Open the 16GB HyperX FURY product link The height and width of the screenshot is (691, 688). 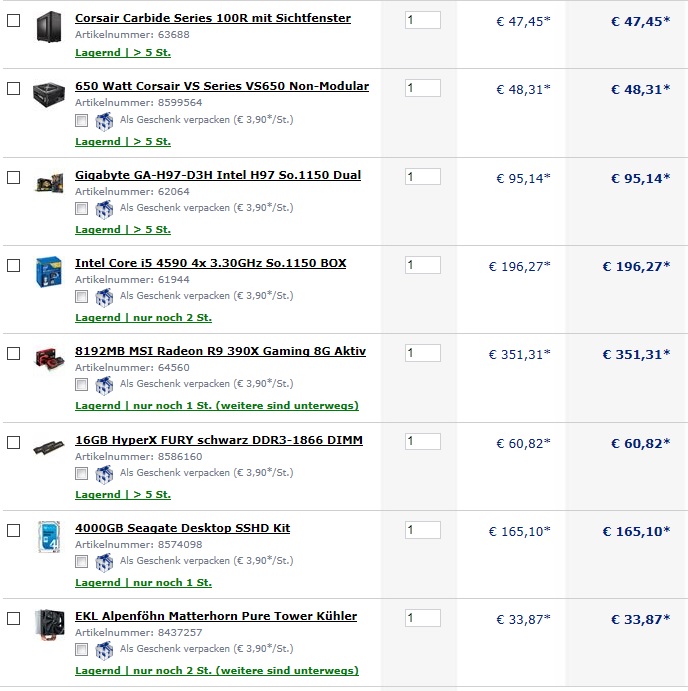[218, 440]
